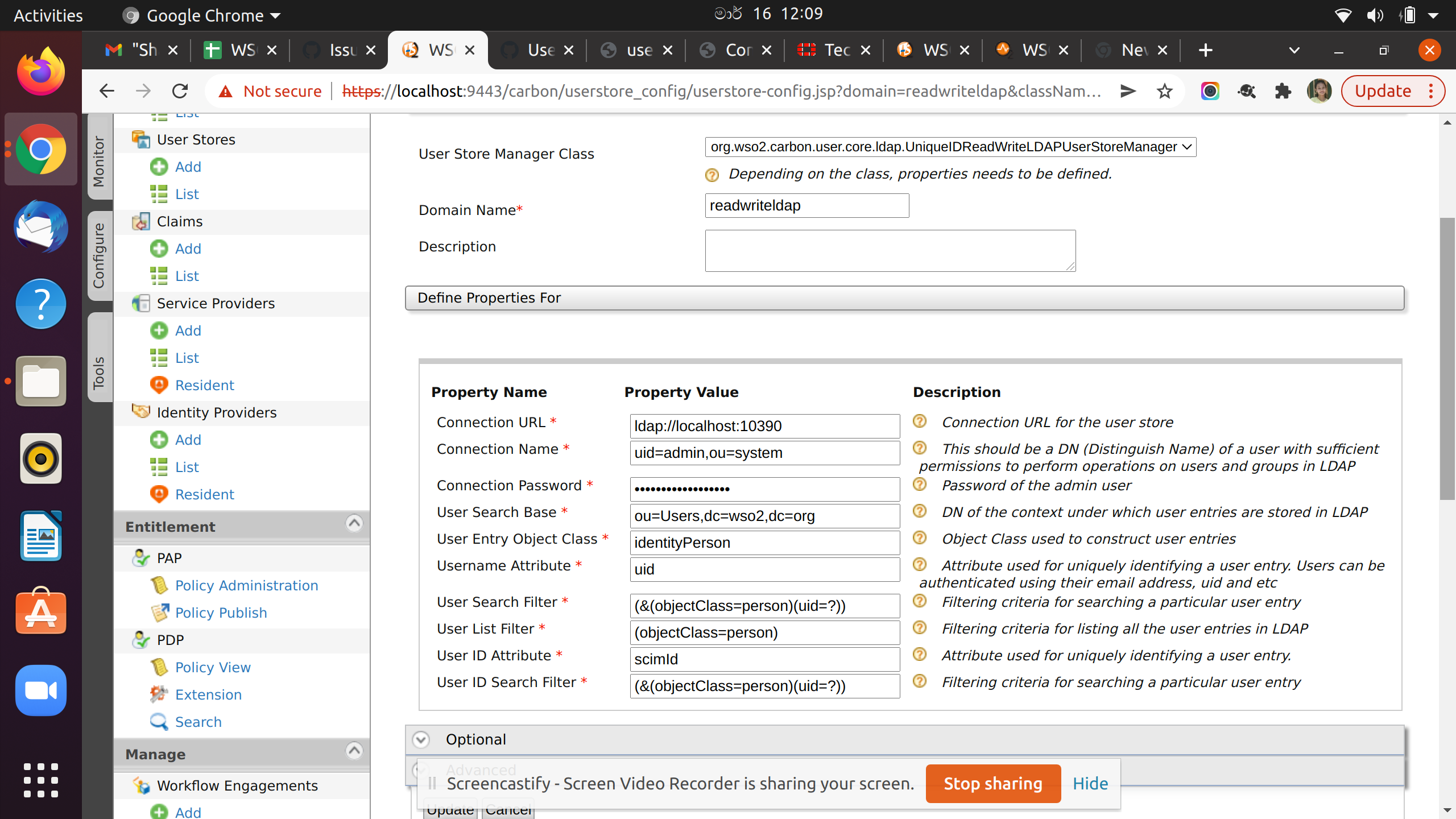Screen dimensions: 1456x819
Task: Collapse the Manage section chevron
Action: [354, 751]
